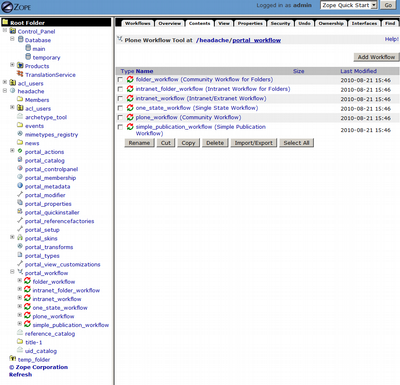
Task: Open the Overview tab
Action: [170, 23]
